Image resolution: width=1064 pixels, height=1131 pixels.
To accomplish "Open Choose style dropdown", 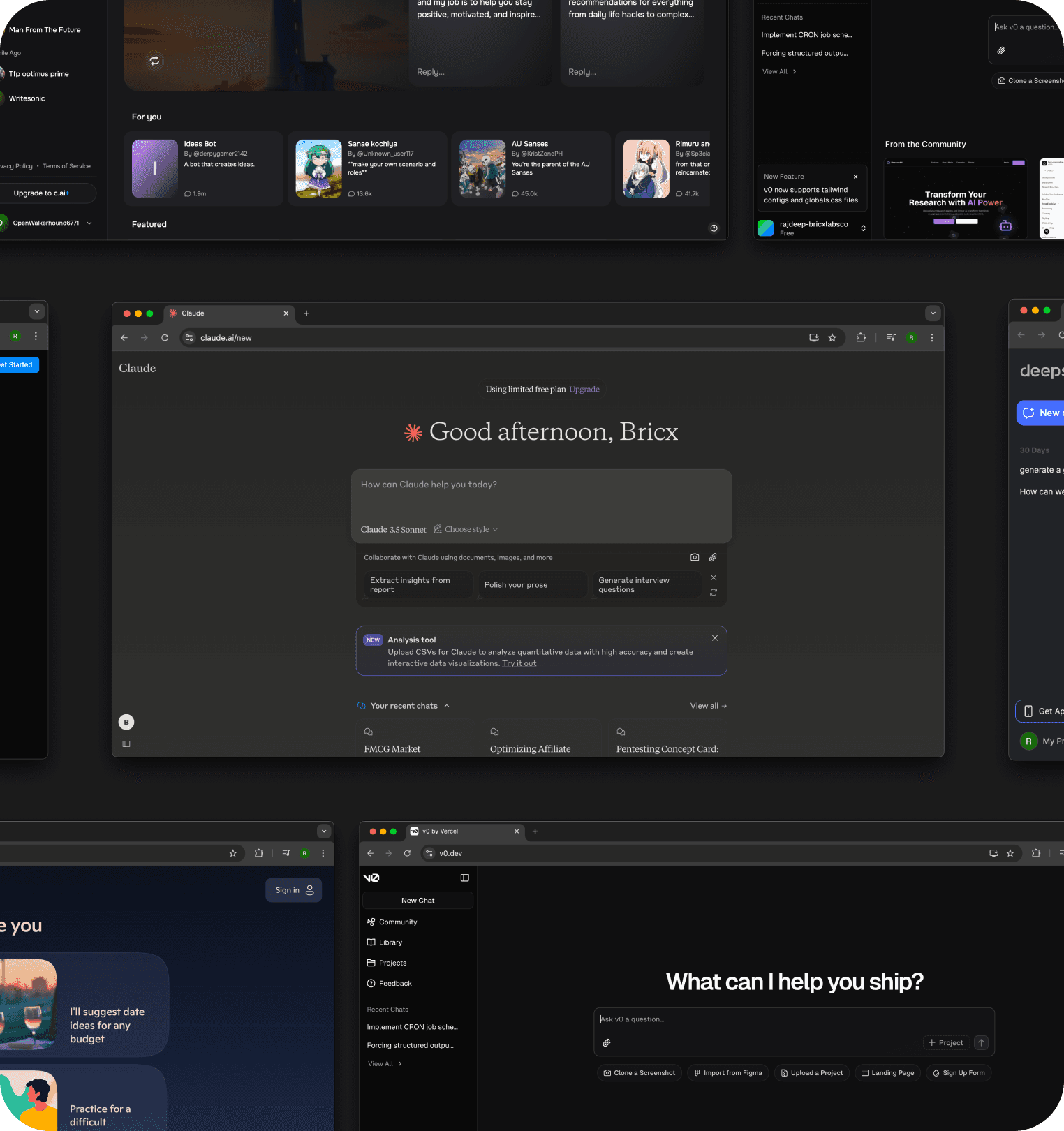I will tap(466, 530).
